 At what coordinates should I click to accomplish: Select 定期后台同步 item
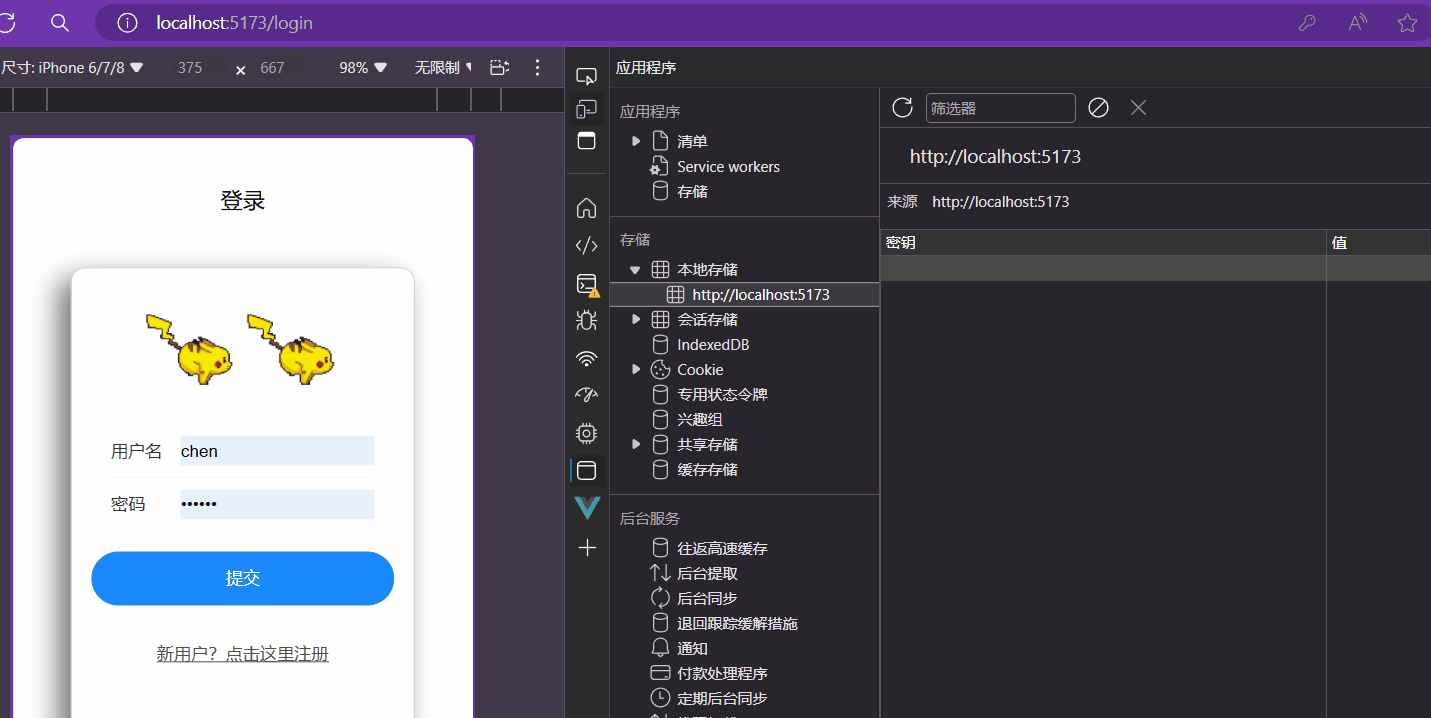[722, 699]
